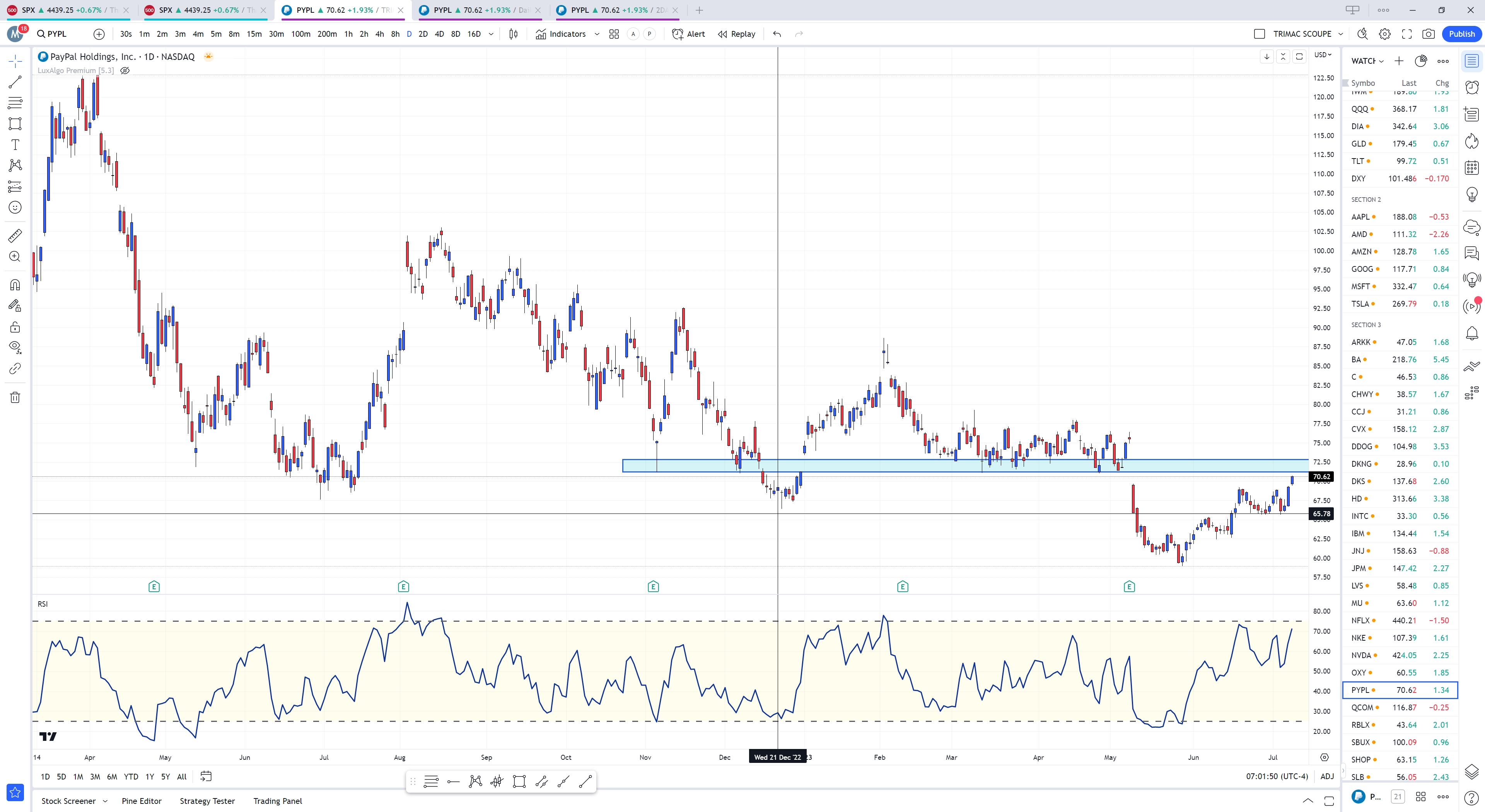Open the forecasting and measurement tools
This screenshot has width=1485, height=812.
15,186
